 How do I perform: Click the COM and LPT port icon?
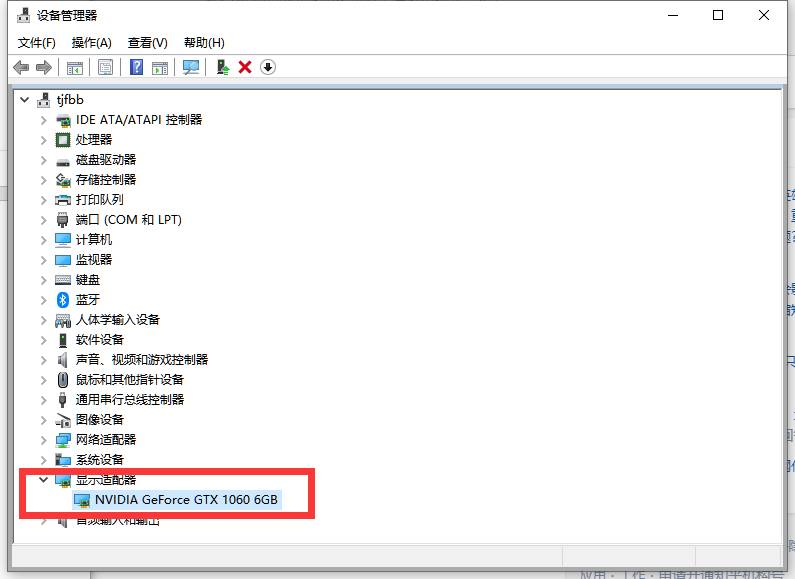[x=62, y=220]
